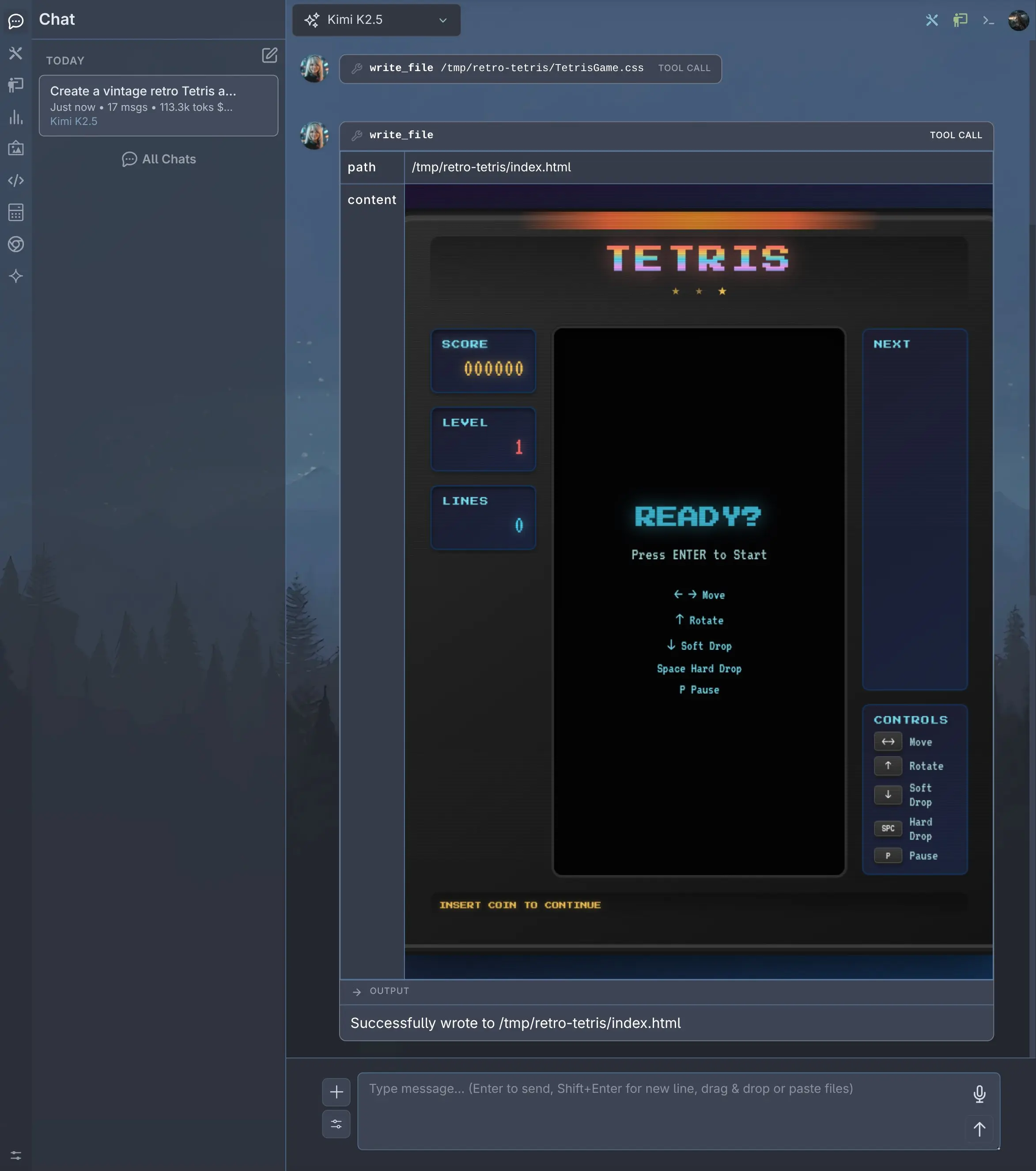Toggle chat options sliders button near input

click(337, 1124)
